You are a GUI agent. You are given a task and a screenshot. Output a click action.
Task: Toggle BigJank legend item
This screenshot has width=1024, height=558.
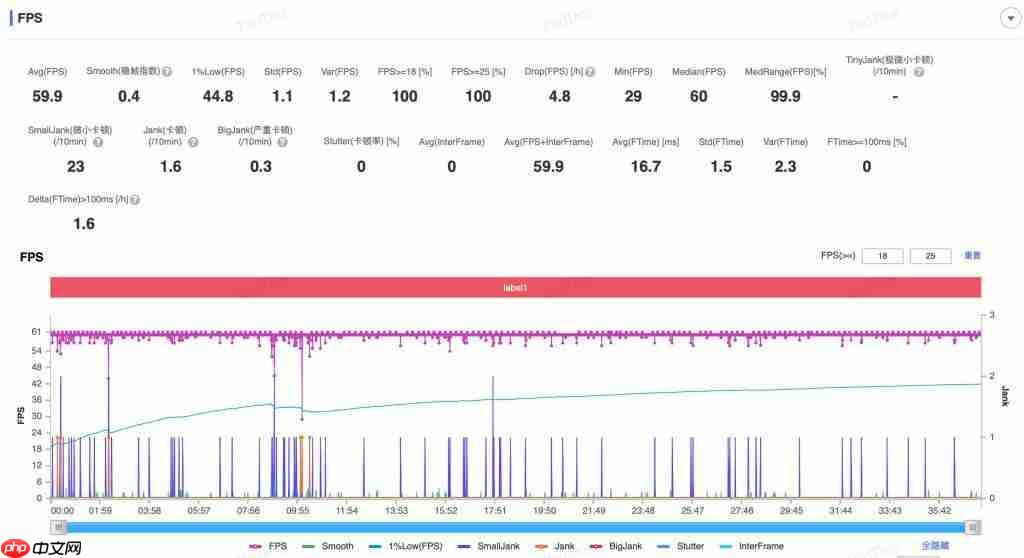(x=616, y=546)
